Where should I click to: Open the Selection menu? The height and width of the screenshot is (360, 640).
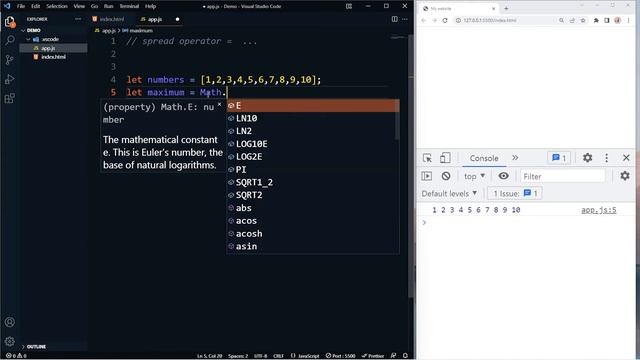[x=57, y=6]
